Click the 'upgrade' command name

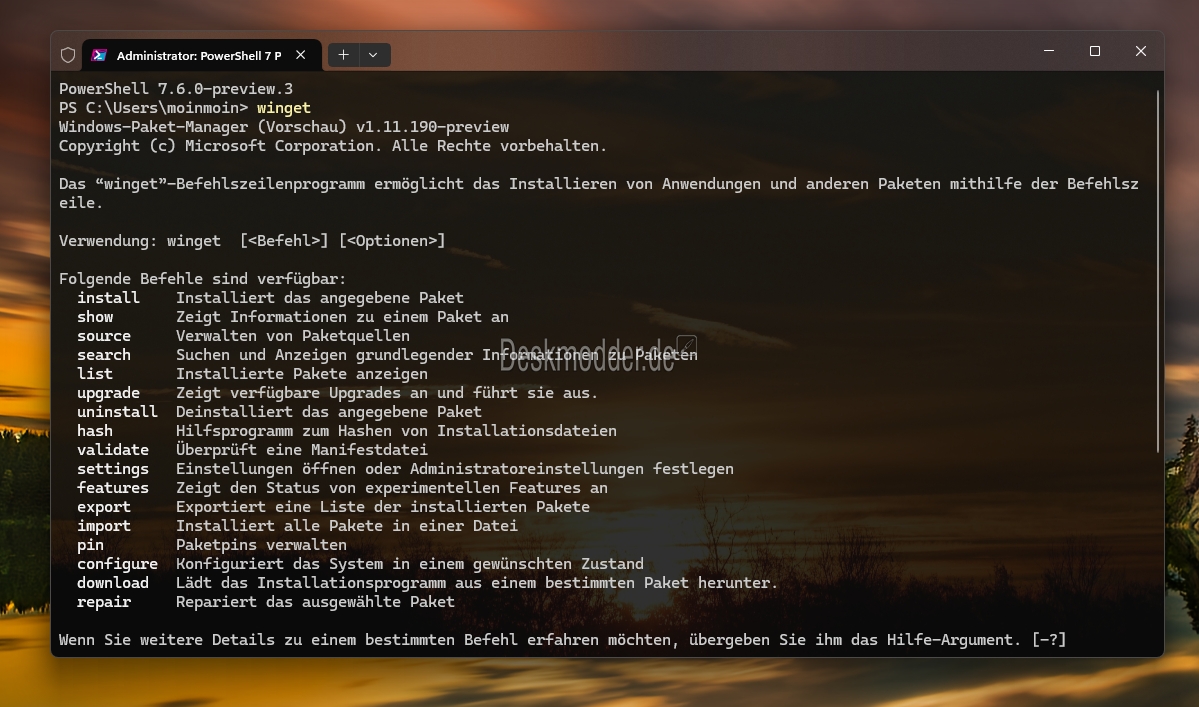point(108,393)
